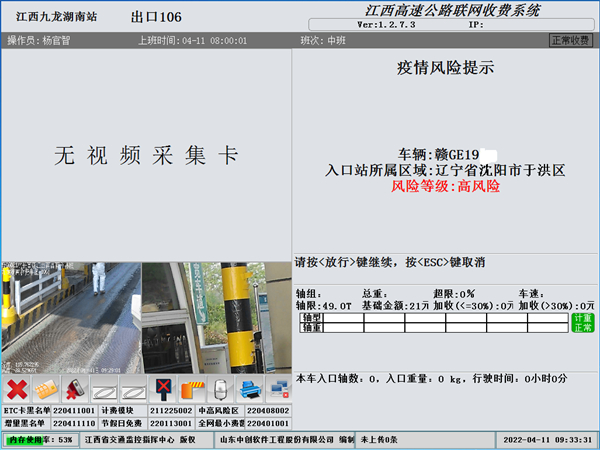This screenshot has width=600, height=450.
Task: Click the IC card icon
Action: [x=45, y=388]
